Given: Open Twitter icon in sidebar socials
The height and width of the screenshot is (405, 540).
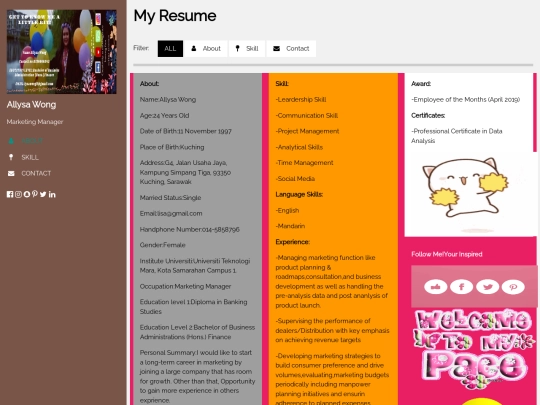Looking at the screenshot, I should [x=43, y=194].
